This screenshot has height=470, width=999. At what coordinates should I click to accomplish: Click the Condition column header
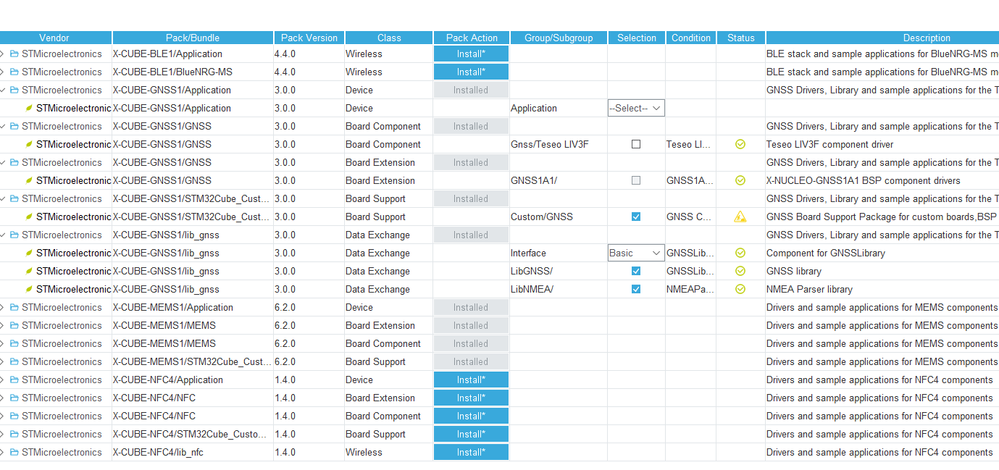click(691, 38)
